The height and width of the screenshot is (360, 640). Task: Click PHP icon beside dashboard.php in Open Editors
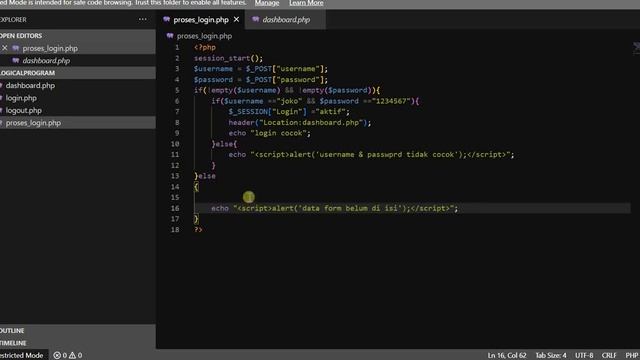pos(16,60)
